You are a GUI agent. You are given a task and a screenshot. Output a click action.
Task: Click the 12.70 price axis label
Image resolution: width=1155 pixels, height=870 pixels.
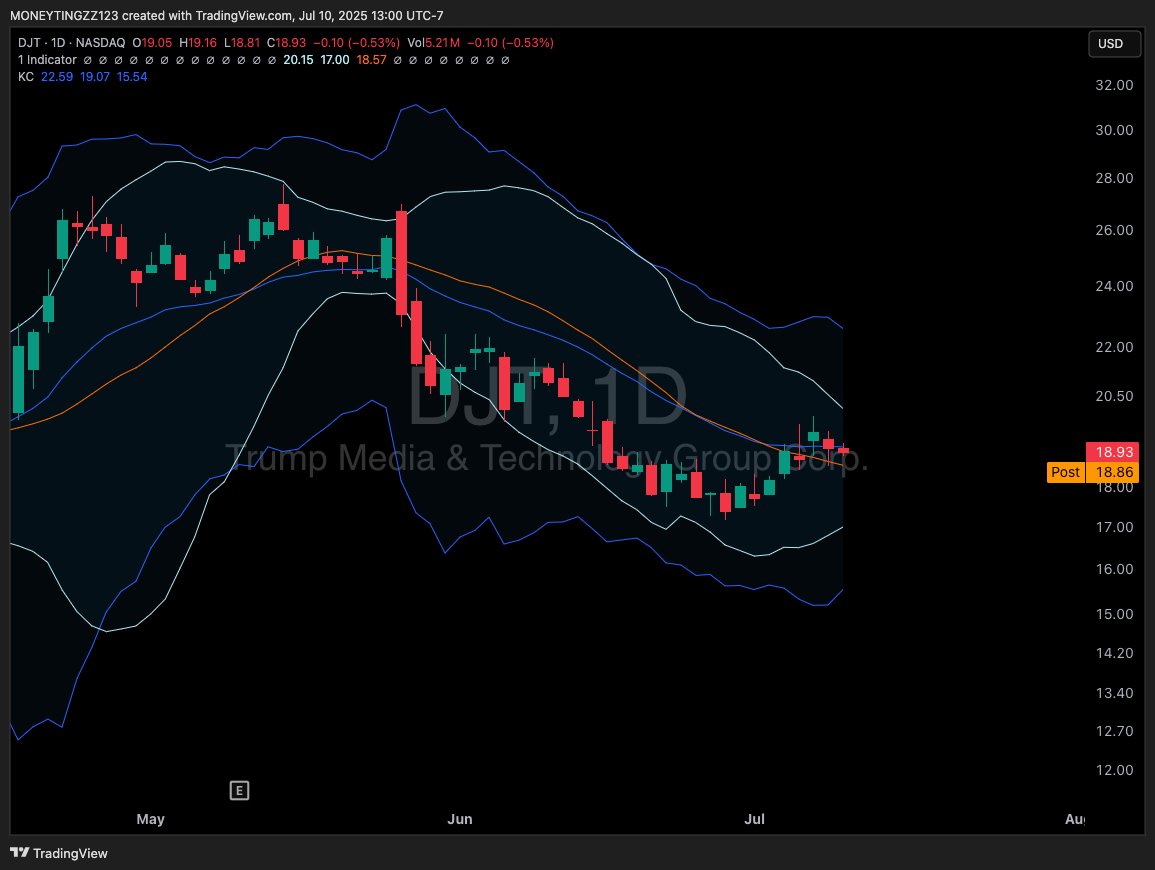[x=1114, y=732]
